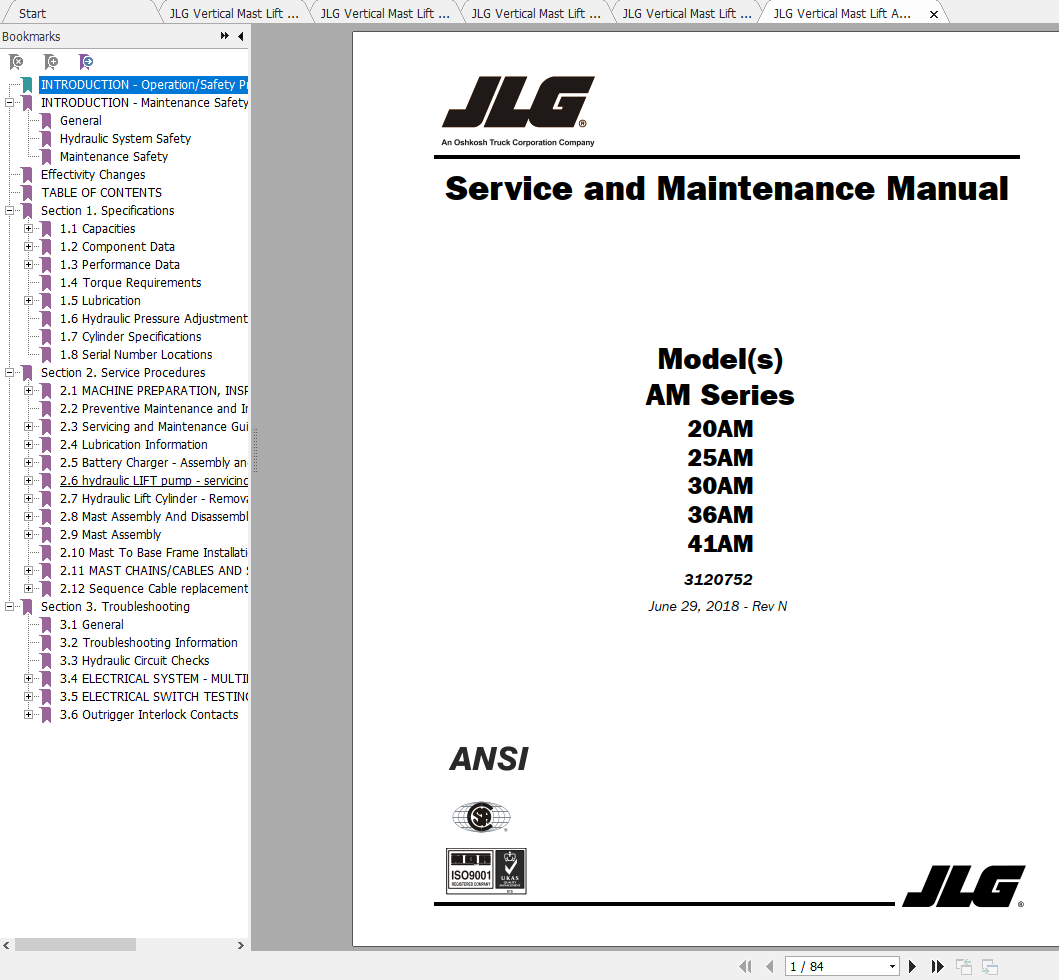1059x980 pixels.
Task: Collapse Section 3. Troubleshooting node
Action: tap(9, 607)
